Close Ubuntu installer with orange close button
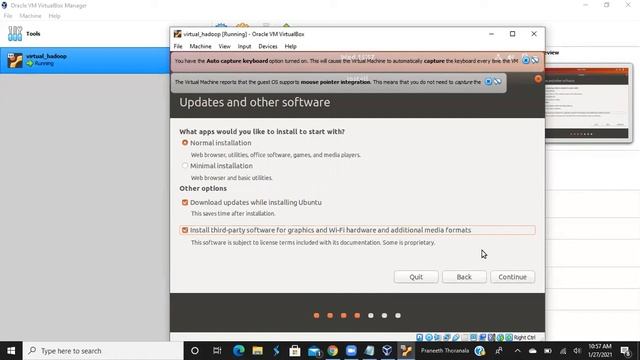 click(x=538, y=79)
